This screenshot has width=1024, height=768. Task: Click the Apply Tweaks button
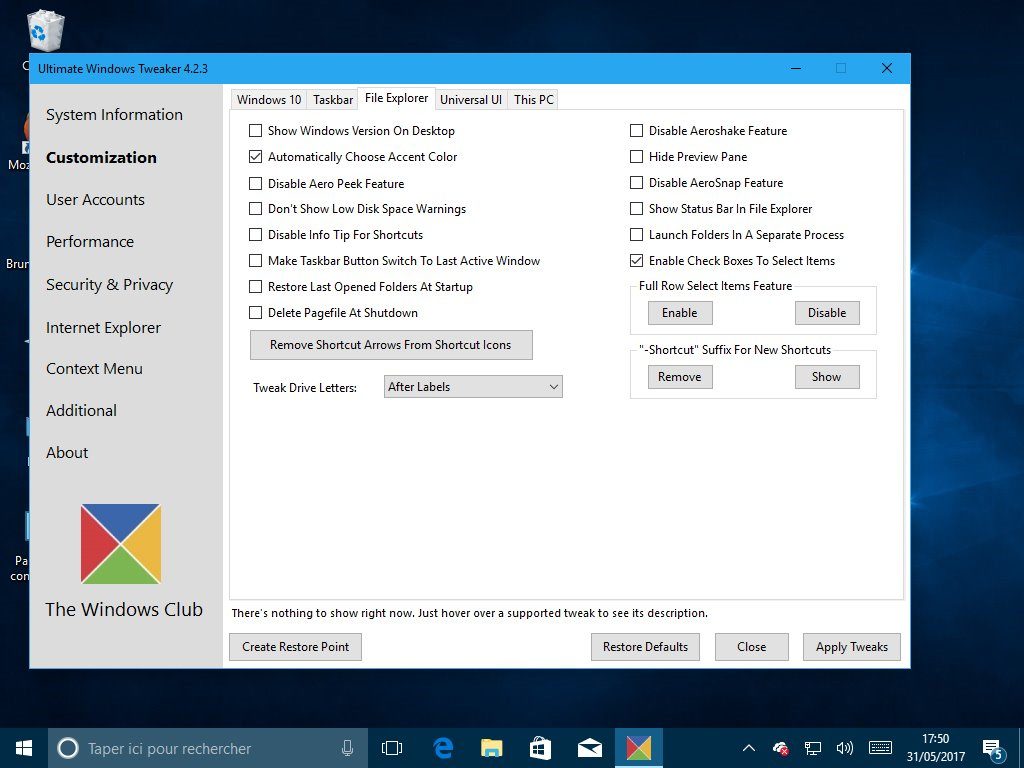[x=852, y=647]
